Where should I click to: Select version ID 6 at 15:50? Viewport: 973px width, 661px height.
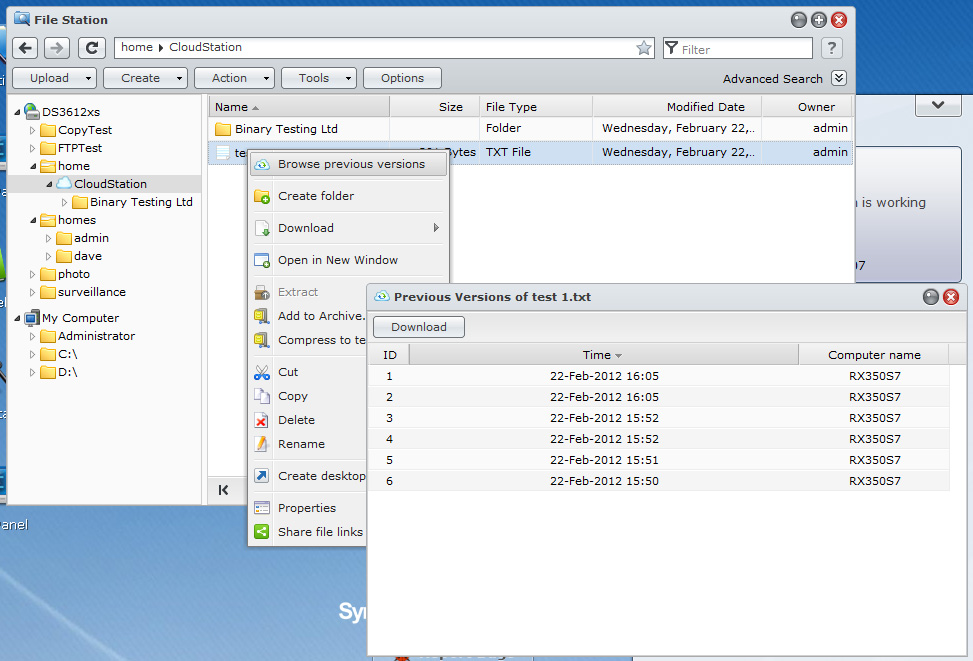(x=659, y=481)
